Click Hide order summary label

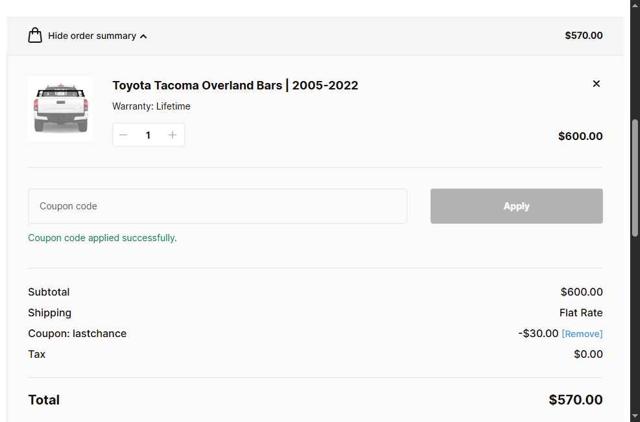pos(92,36)
